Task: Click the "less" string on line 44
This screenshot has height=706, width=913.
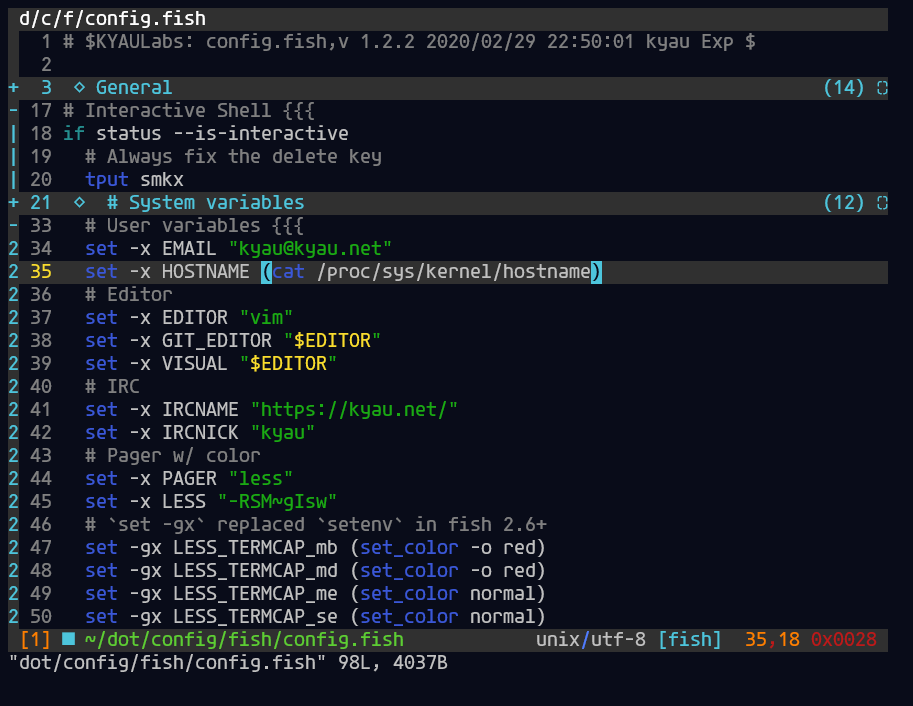Action: 261,478
